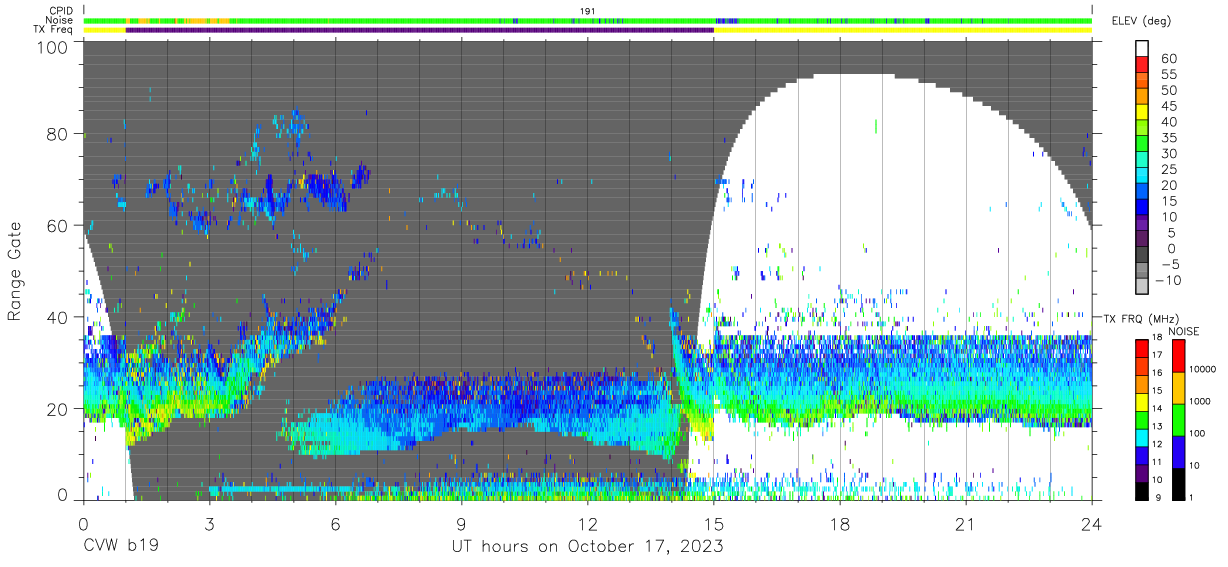Click the white top segment of elevation colorbar
1228x567 pixels.
coord(1142,47)
